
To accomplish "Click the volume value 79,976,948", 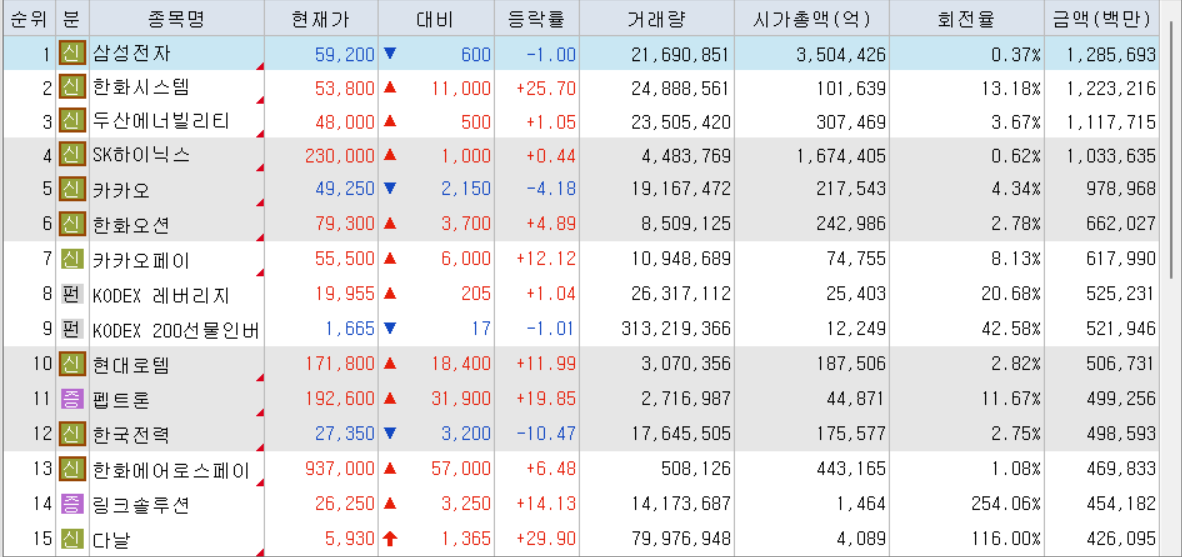I will point(681,540).
